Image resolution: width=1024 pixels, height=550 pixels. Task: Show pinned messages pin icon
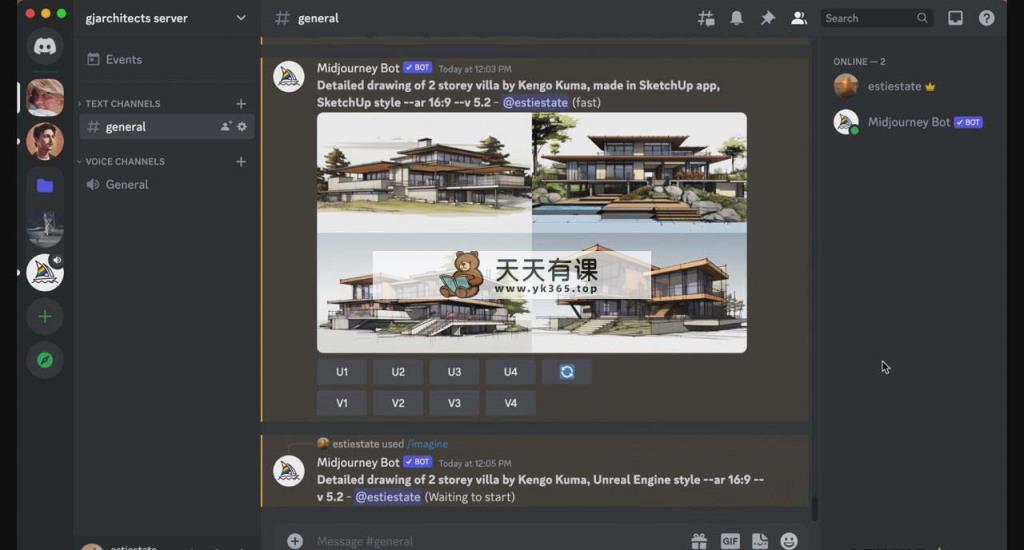767,18
